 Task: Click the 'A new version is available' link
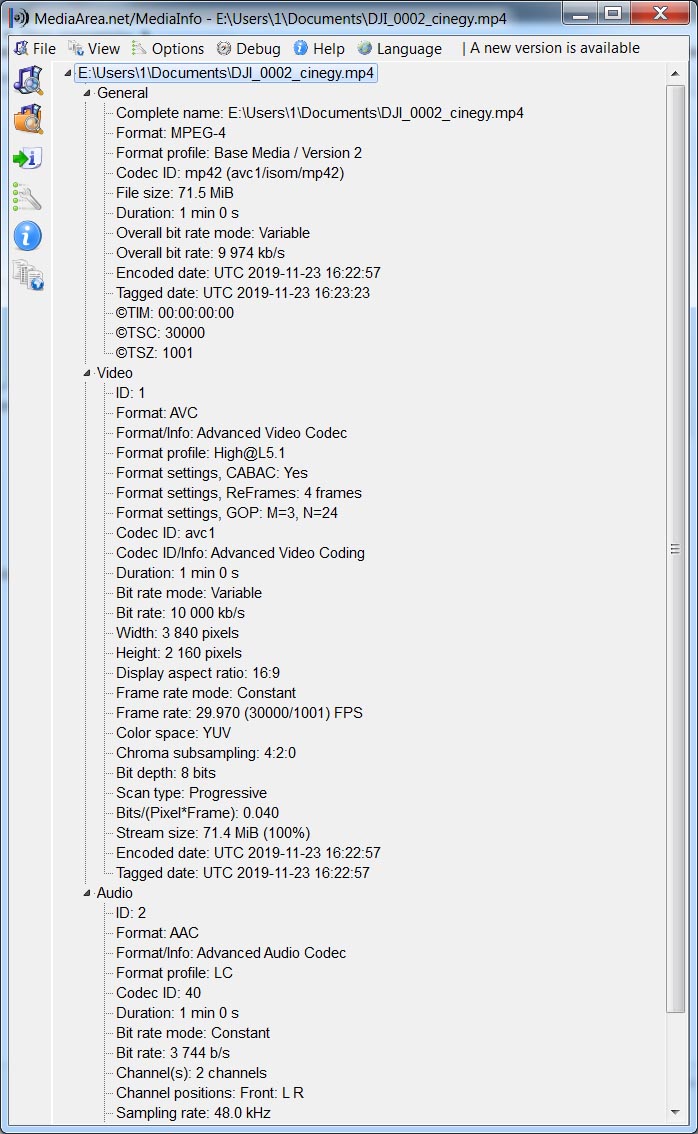(555, 48)
